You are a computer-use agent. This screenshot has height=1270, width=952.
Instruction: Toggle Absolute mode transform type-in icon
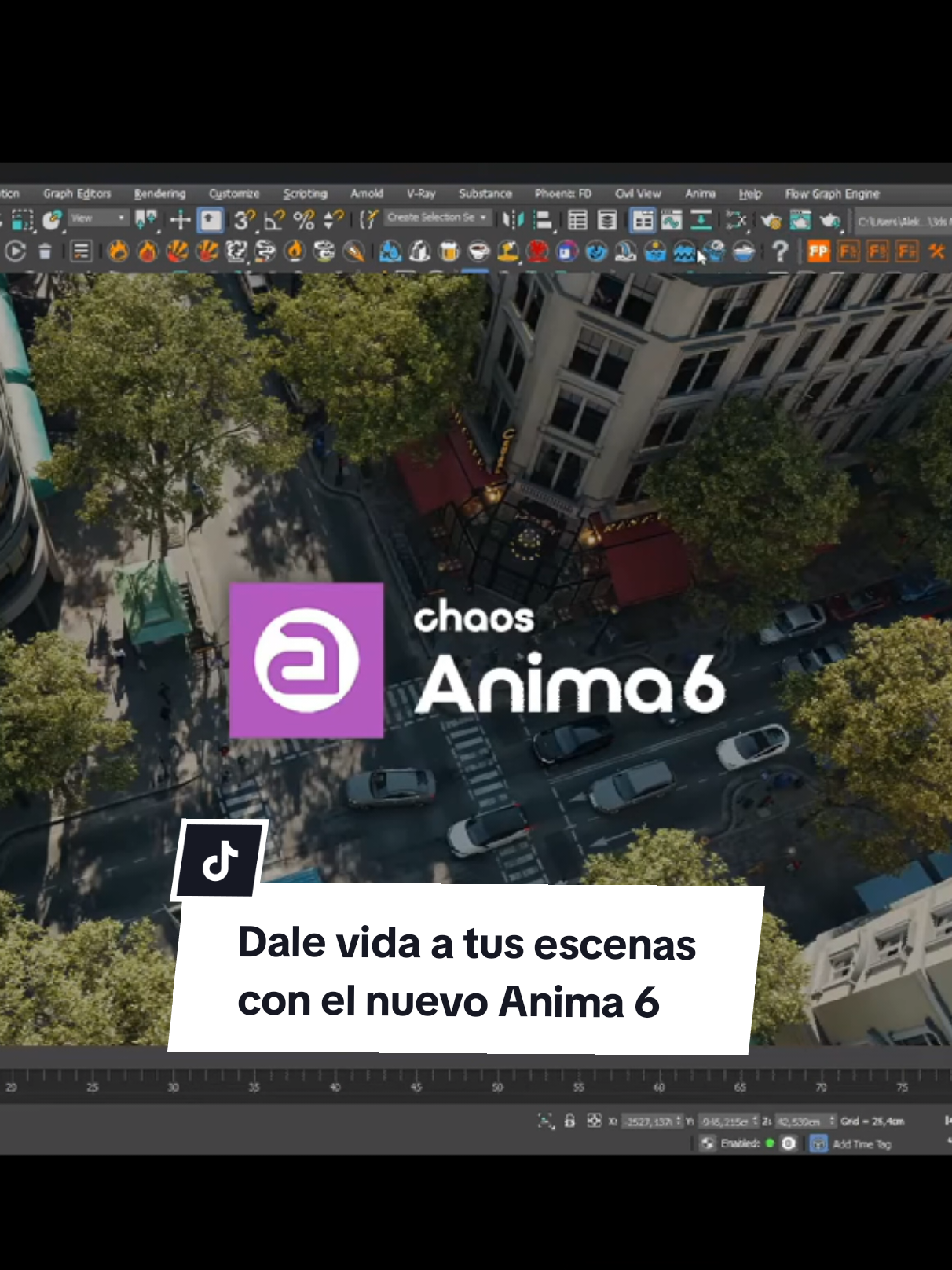coord(594,1121)
